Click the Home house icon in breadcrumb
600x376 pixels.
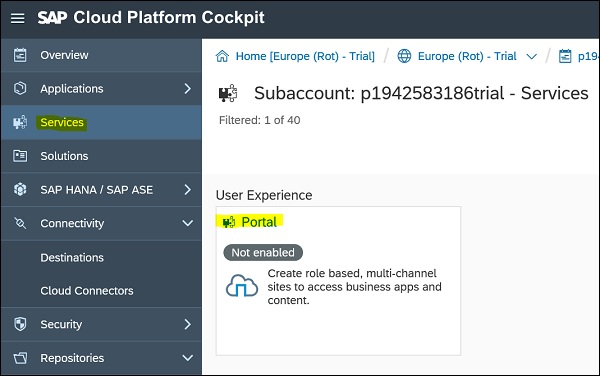coord(222,56)
